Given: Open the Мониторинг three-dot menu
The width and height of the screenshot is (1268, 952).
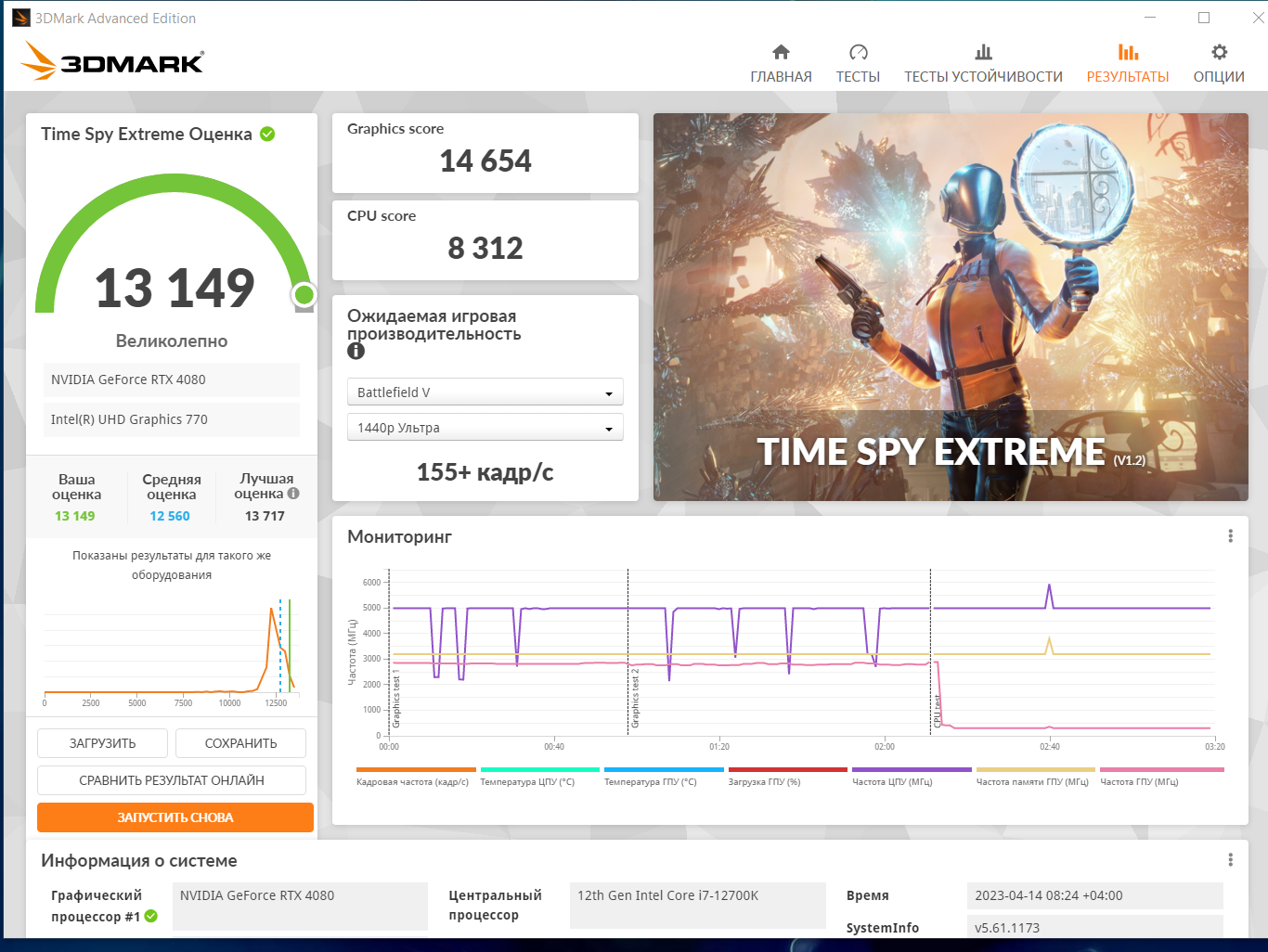Looking at the screenshot, I should pos(1230,536).
